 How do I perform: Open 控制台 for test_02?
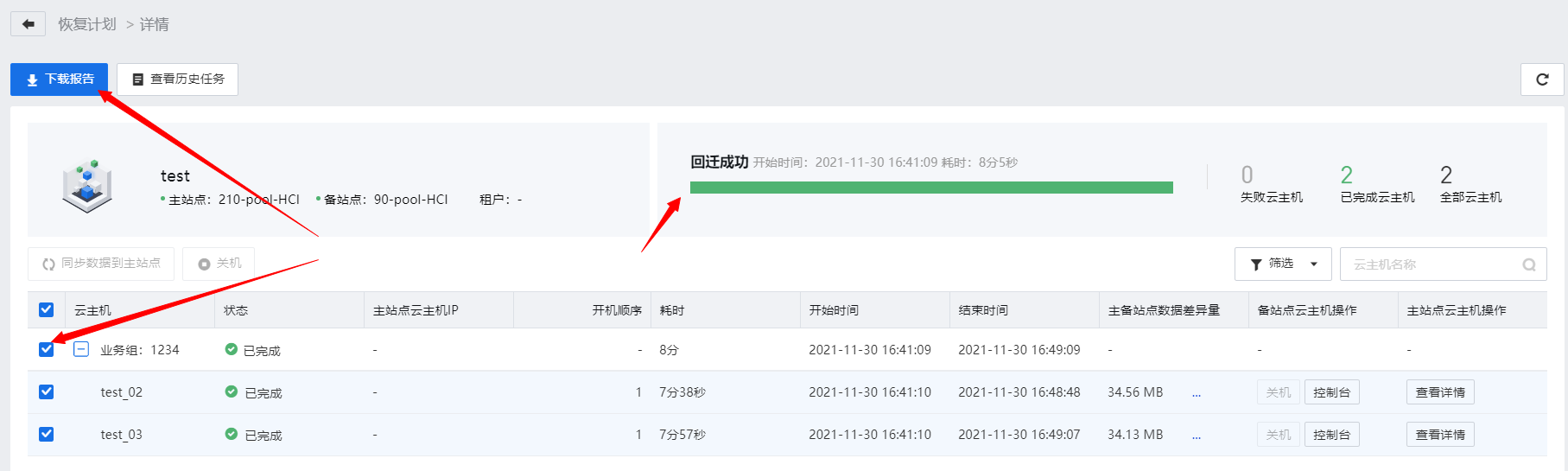click(x=1331, y=392)
